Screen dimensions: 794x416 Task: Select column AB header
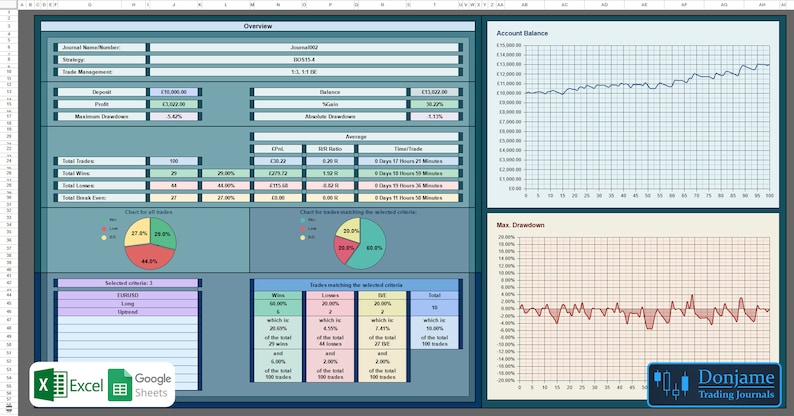pyautogui.click(x=525, y=5)
